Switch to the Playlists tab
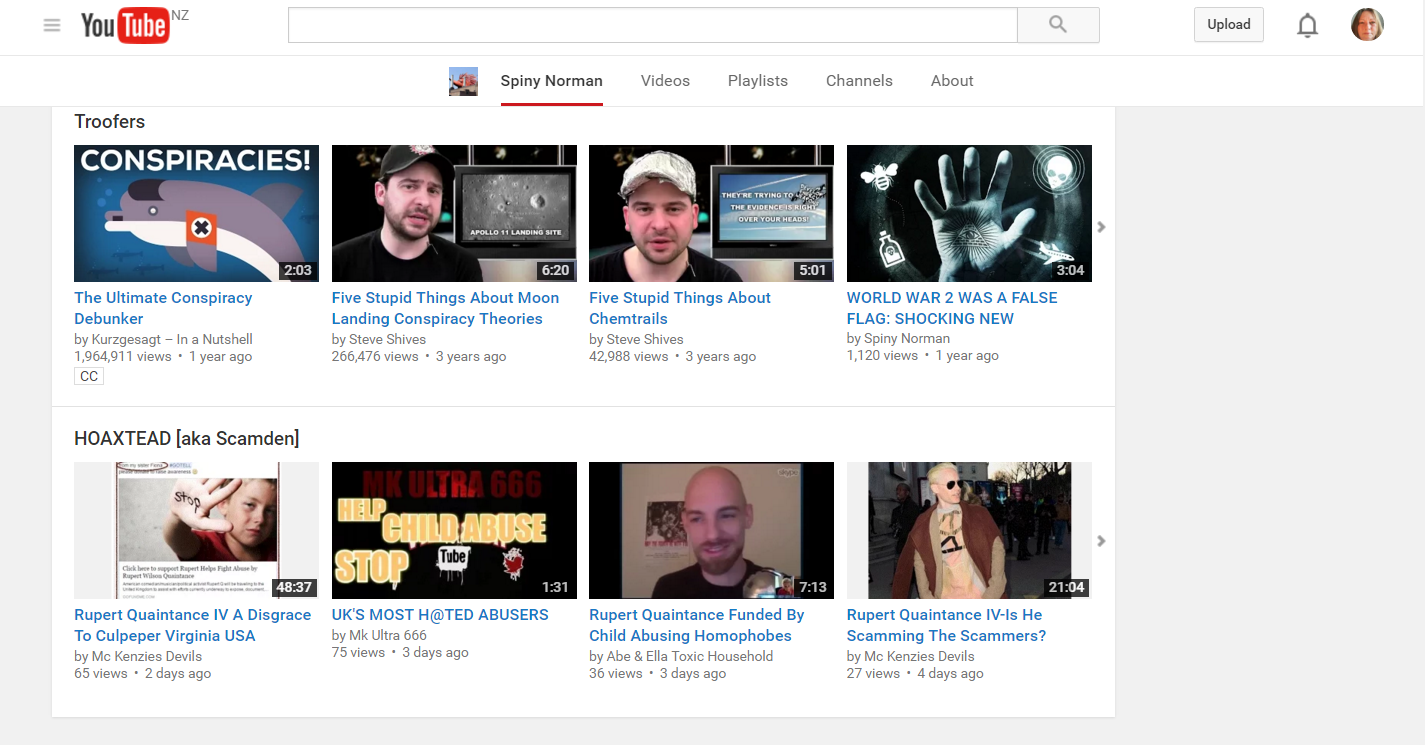Viewport: 1425px width, 745px height. coord(758,81)
